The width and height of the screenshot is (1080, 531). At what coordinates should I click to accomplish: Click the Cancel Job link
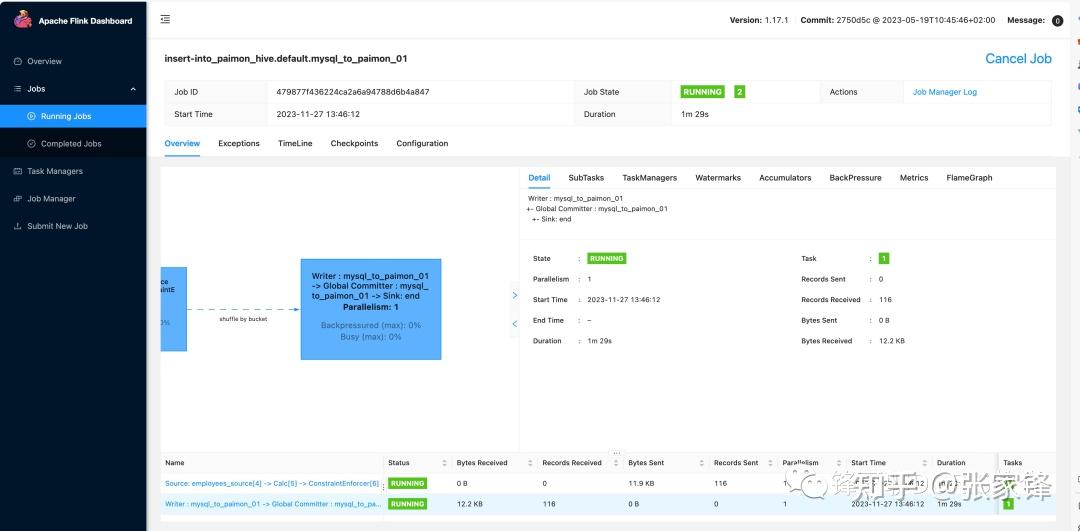1018,59
